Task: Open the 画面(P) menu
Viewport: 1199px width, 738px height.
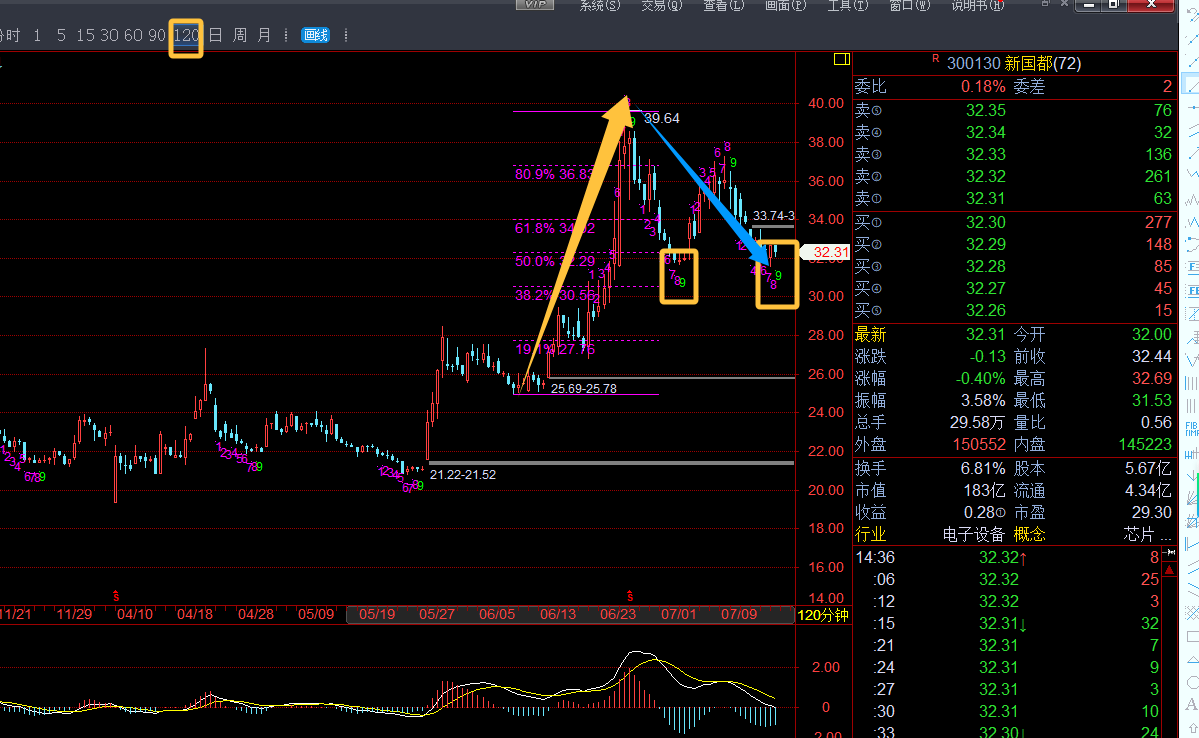Action: 785,5
